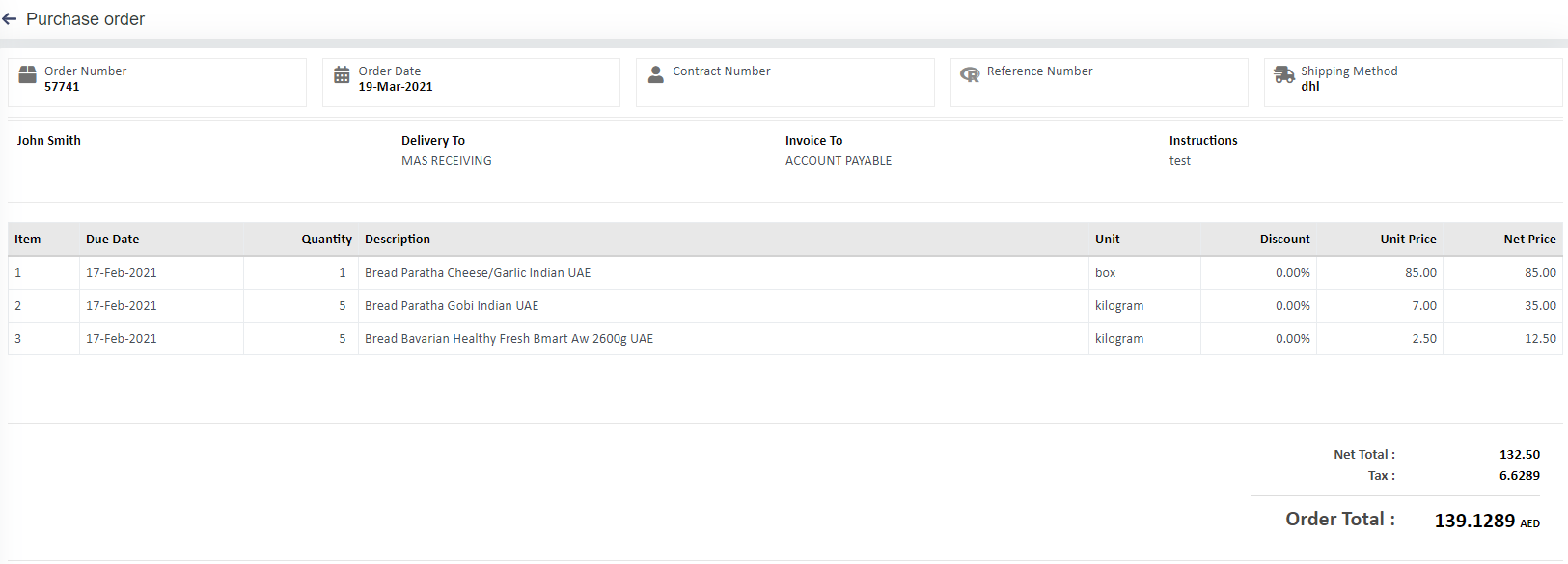Viewport: 1568px width, 564px height.
Task: Go back using the left arrow icon
Action: [x=10, y=19]
